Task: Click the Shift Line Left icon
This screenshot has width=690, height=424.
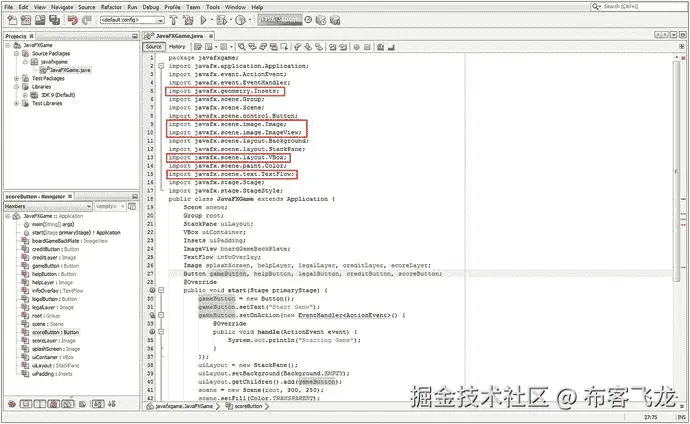Action: coord(333,46)
